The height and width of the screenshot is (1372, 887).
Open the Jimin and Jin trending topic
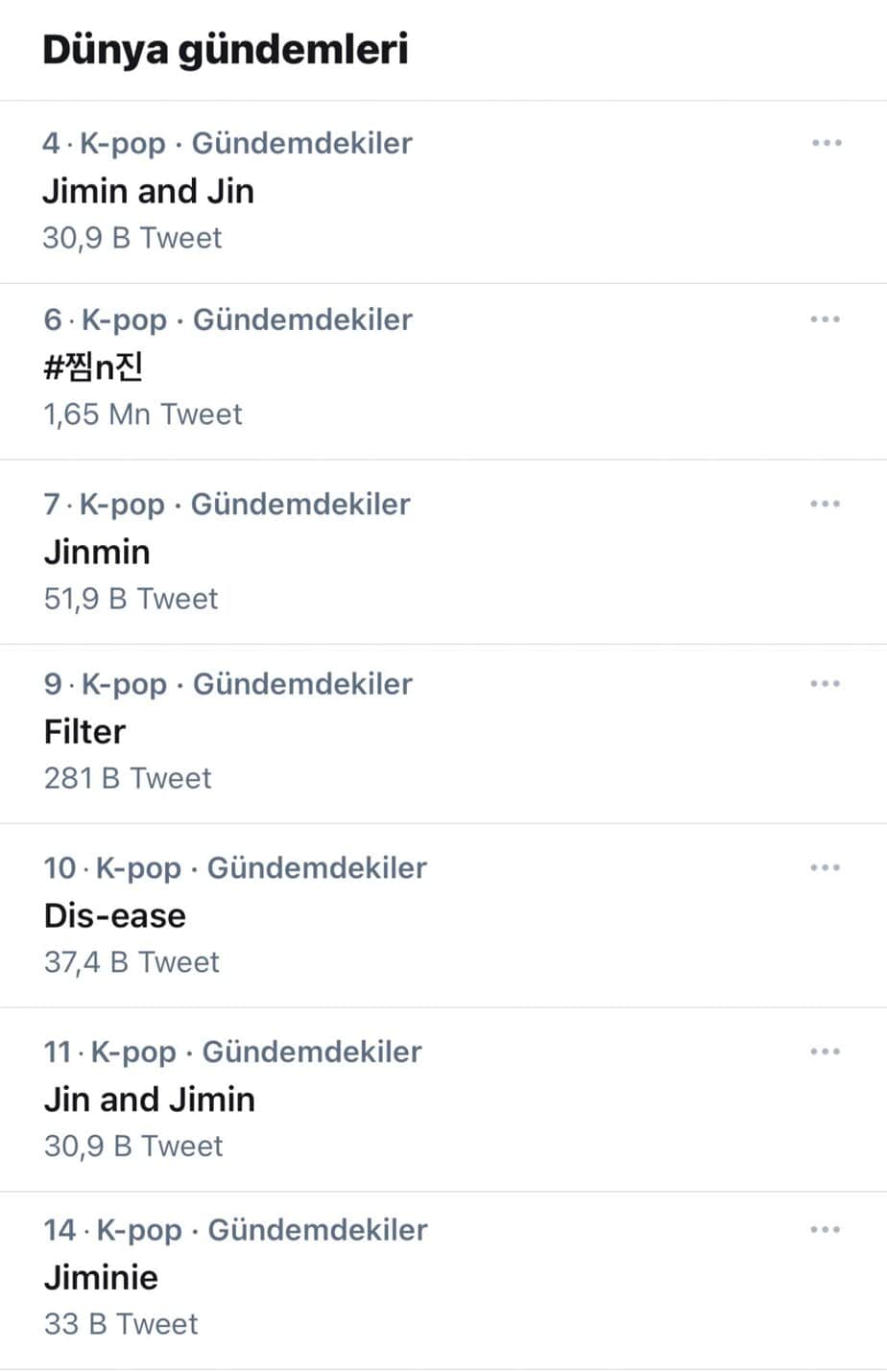[149, 191]
